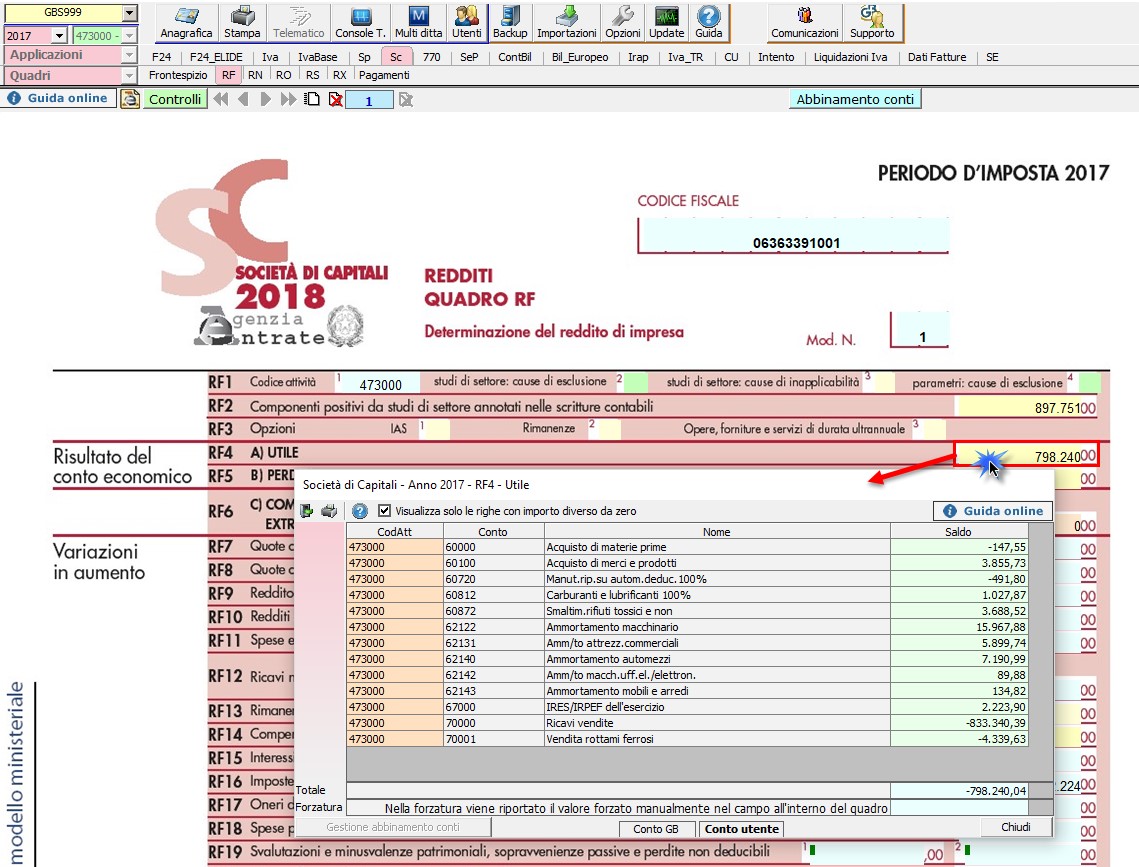This screenshot has width=1139, height=867.
Task: Select IRES/IRPEF dell'esercizio row
Action: coord(687,707)
